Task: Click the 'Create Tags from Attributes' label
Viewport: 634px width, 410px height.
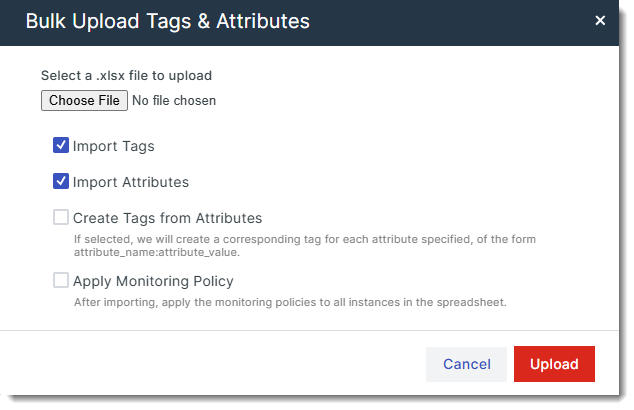Action: click(x=167, y=217)
